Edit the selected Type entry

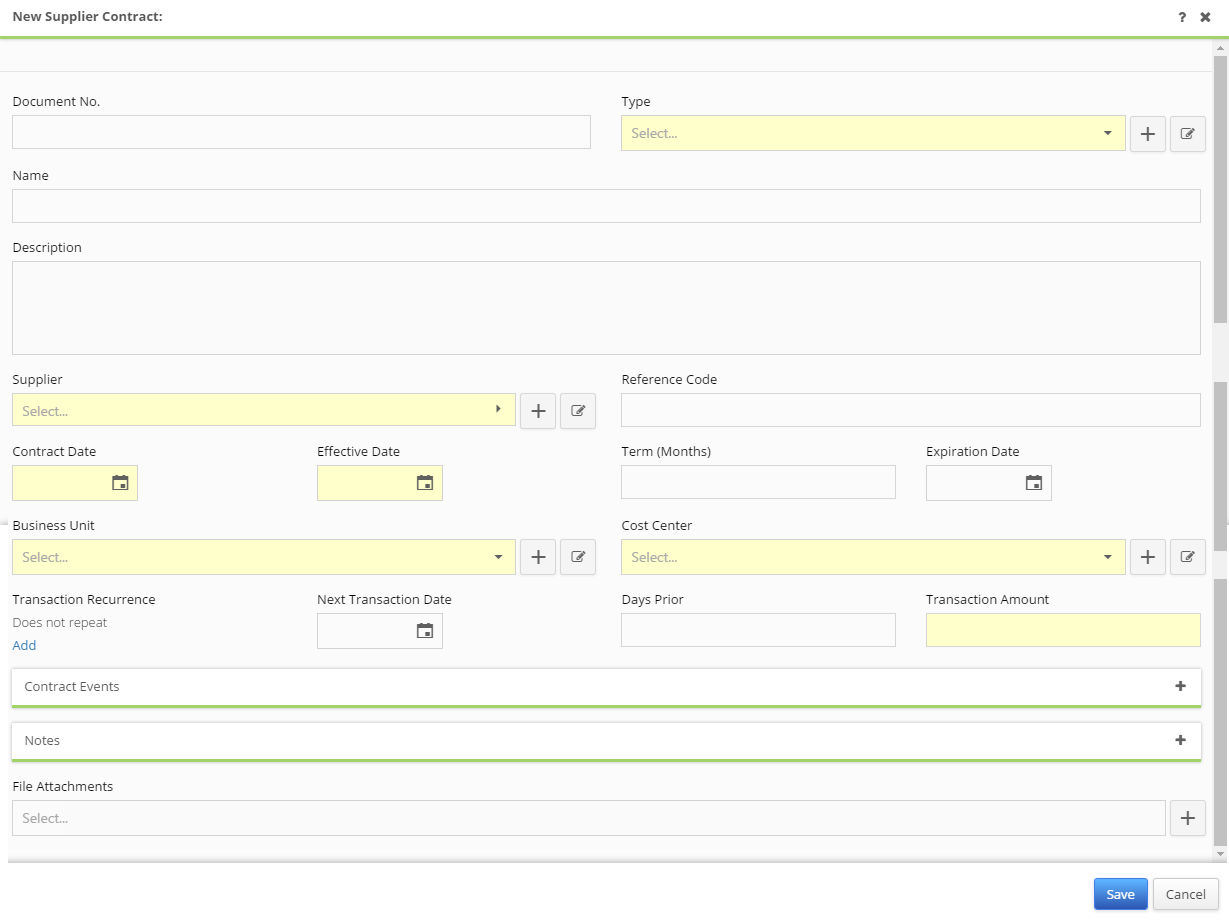pos(1187,133)
